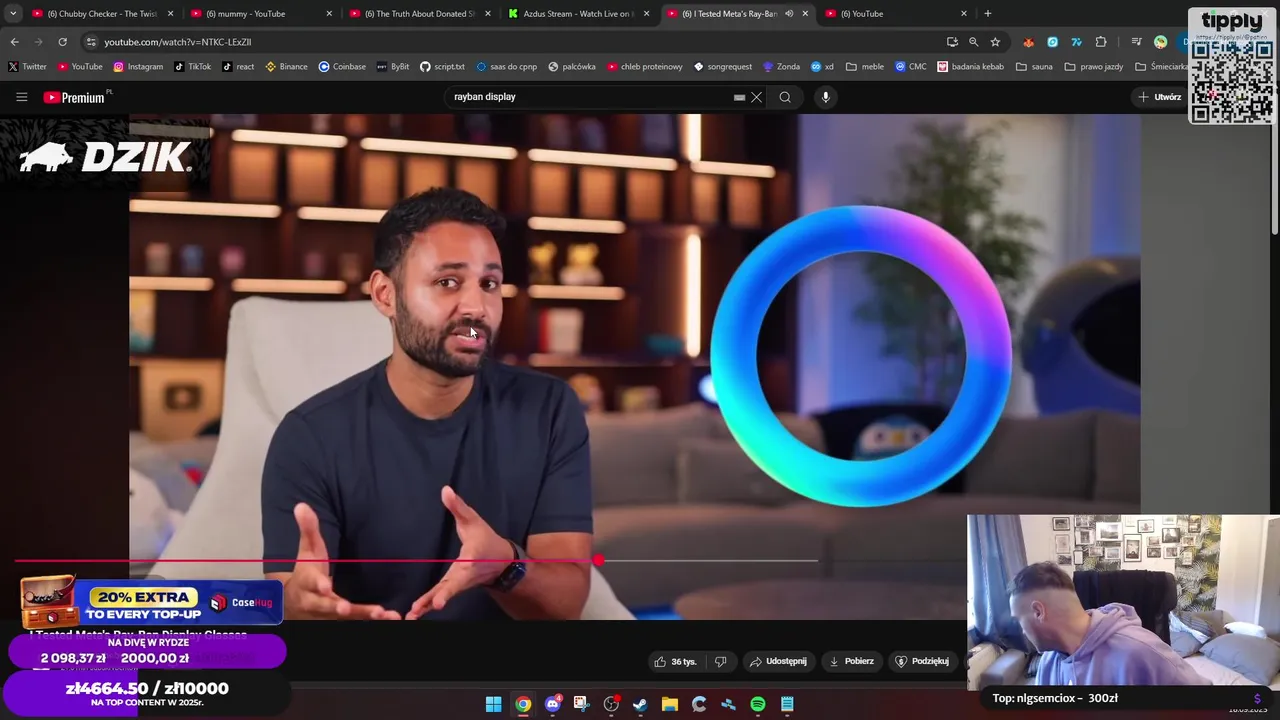The image size is (1280, 720).
Task: Open Chrome from the taskbar
Action: 523,704
